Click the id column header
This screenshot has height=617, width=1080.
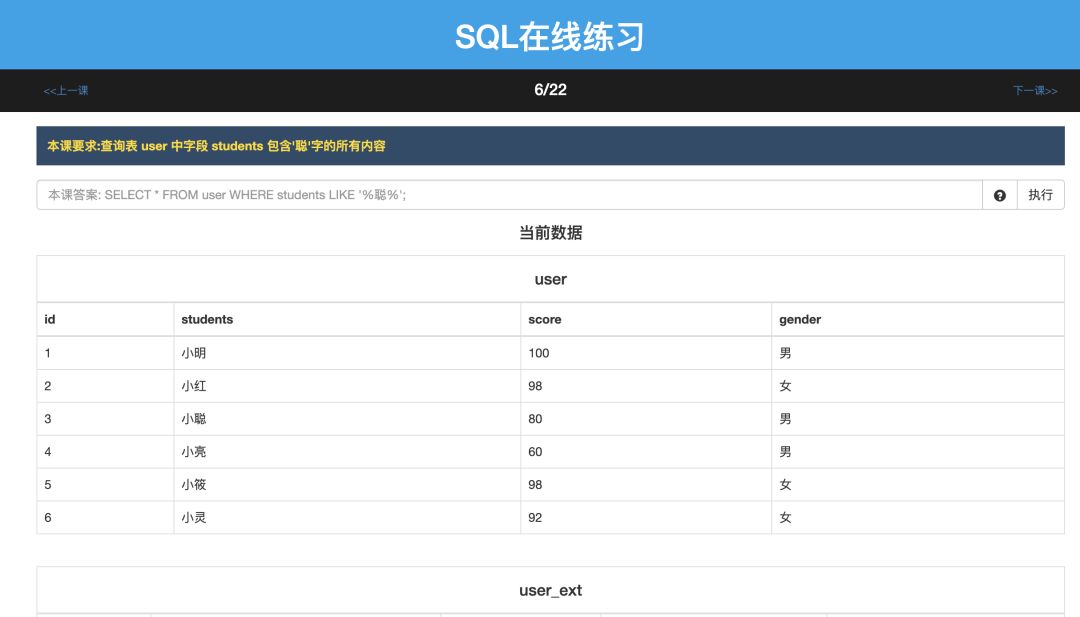tap(50, 320)
